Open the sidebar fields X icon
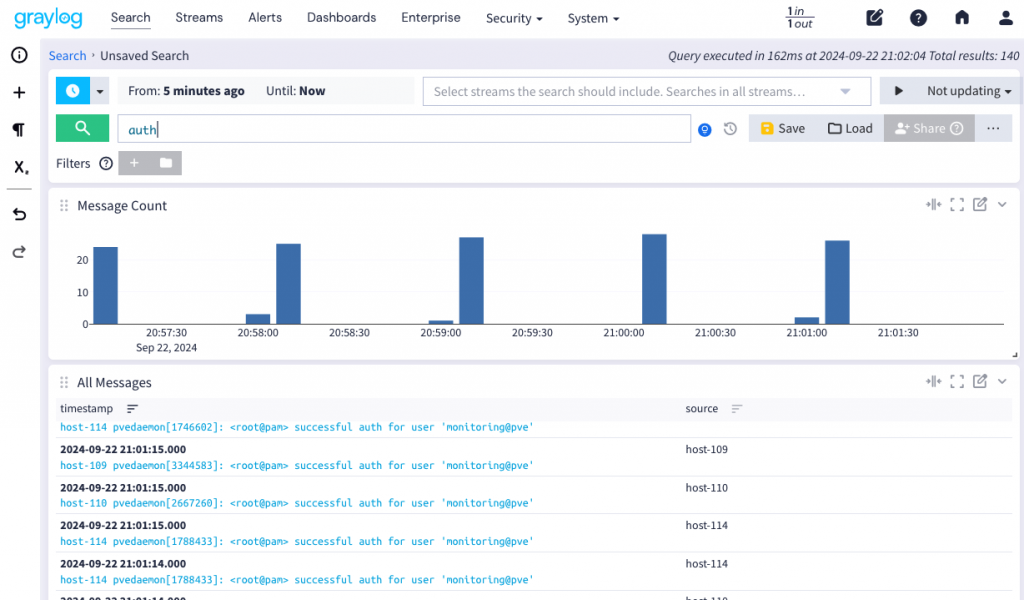Screen dimensions: 1024x600 tap(21, 167)
